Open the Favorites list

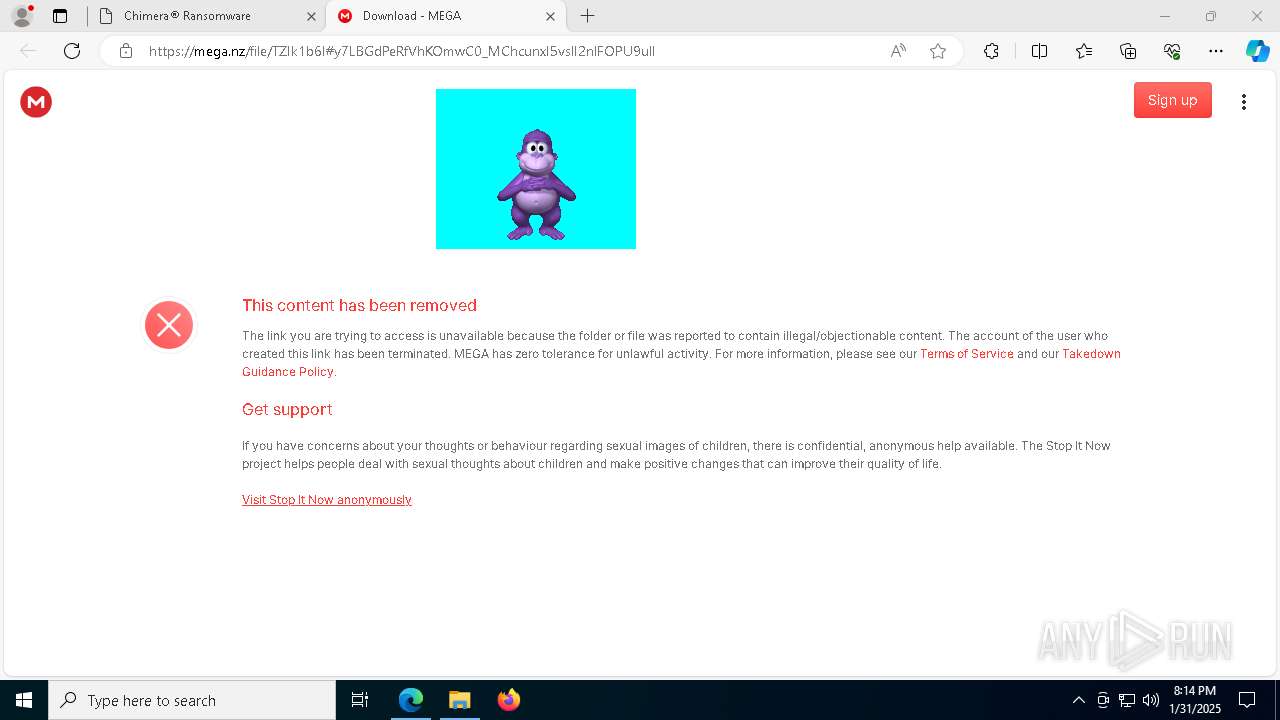[1084, 51]
